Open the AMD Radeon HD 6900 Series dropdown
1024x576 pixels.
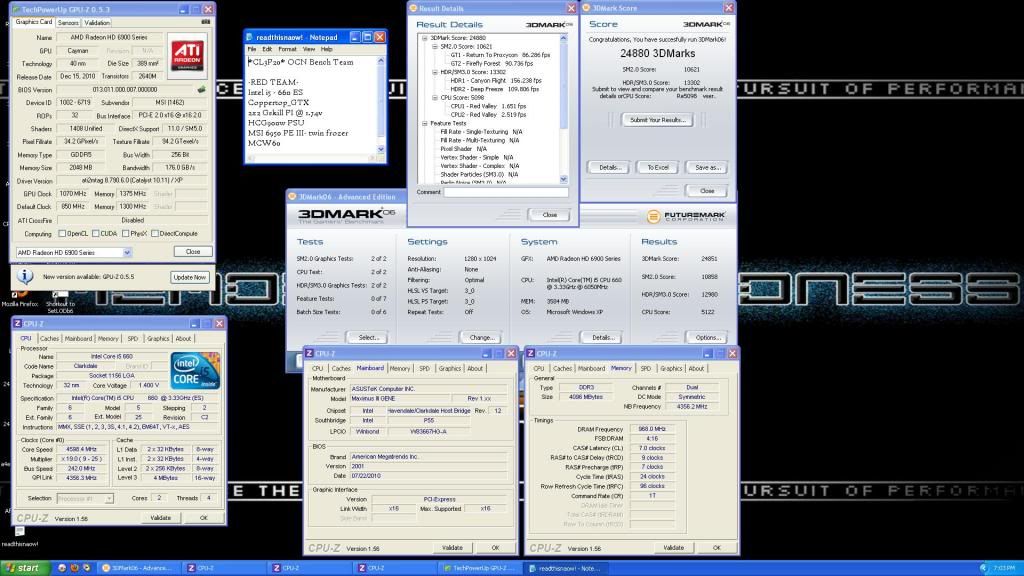coord(71,252)
